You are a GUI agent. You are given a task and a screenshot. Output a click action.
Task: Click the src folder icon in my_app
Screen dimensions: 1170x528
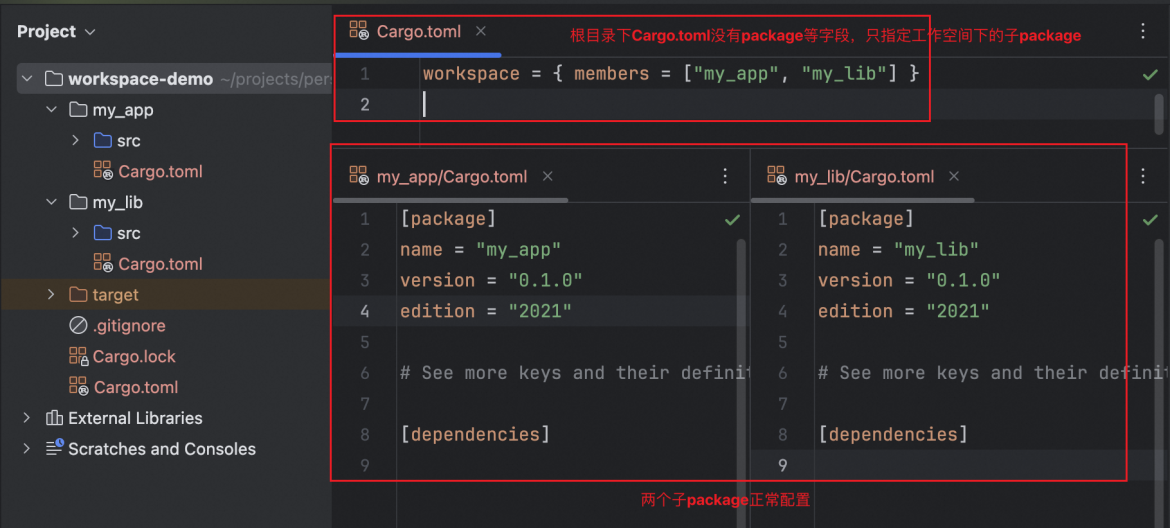coord(102,140)
